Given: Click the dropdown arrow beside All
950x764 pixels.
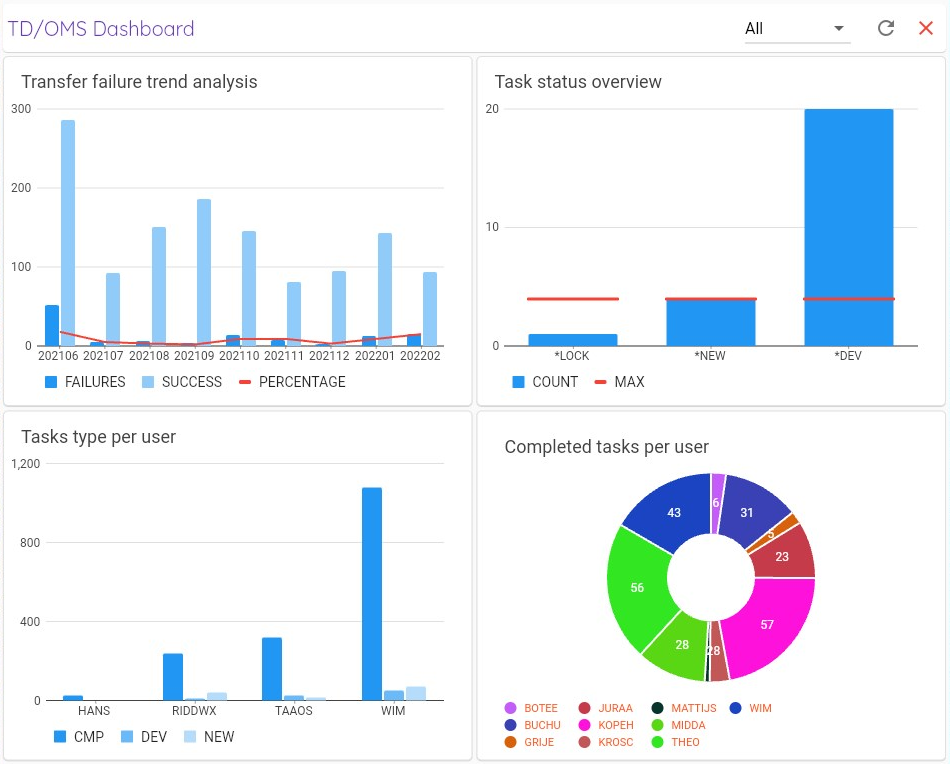Looking at the screenshot, I should pos(838,28).
